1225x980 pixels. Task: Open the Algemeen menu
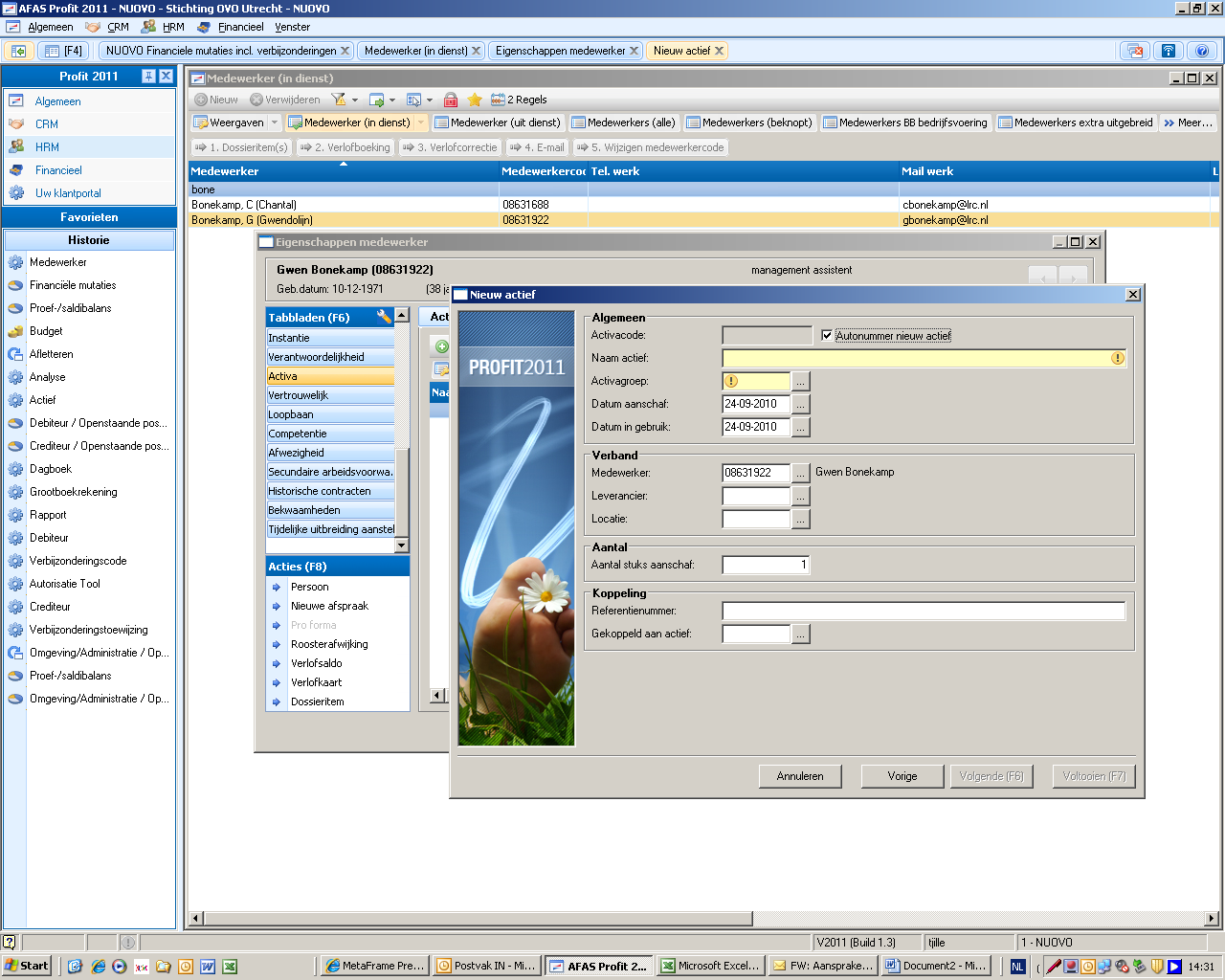click(50, 27)
